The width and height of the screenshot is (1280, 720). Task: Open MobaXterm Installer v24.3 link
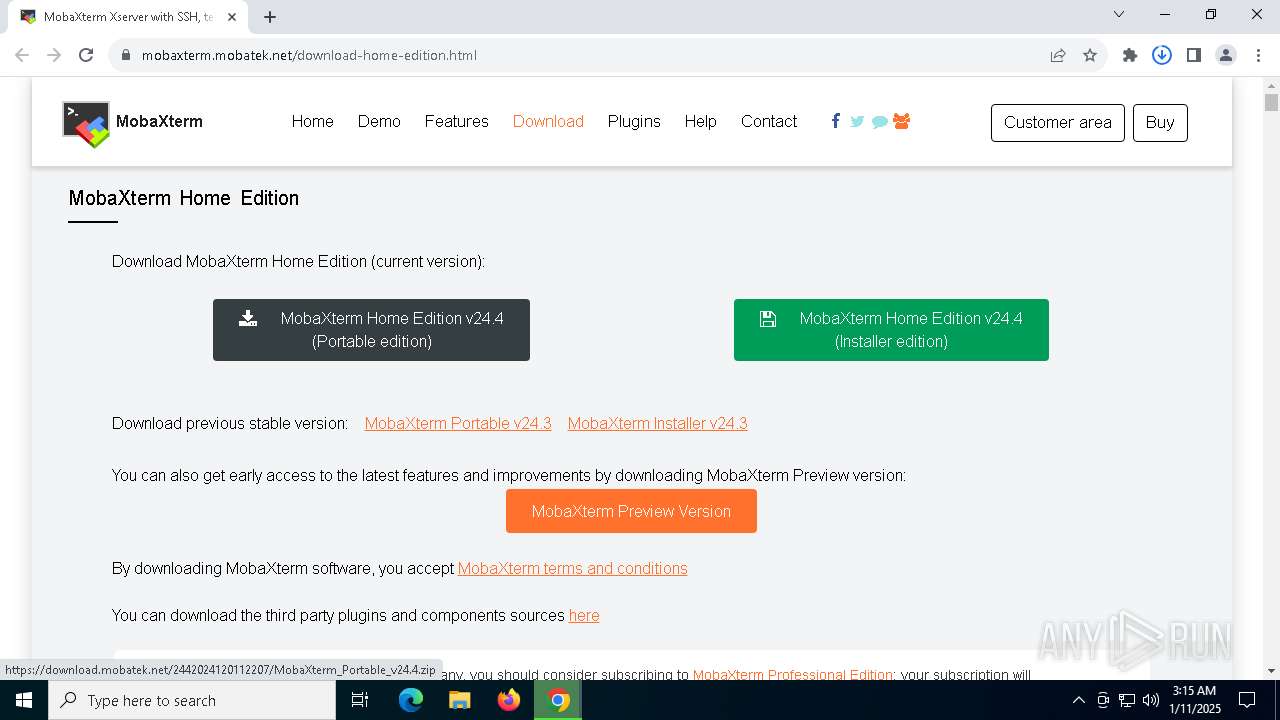click(658, 423)
